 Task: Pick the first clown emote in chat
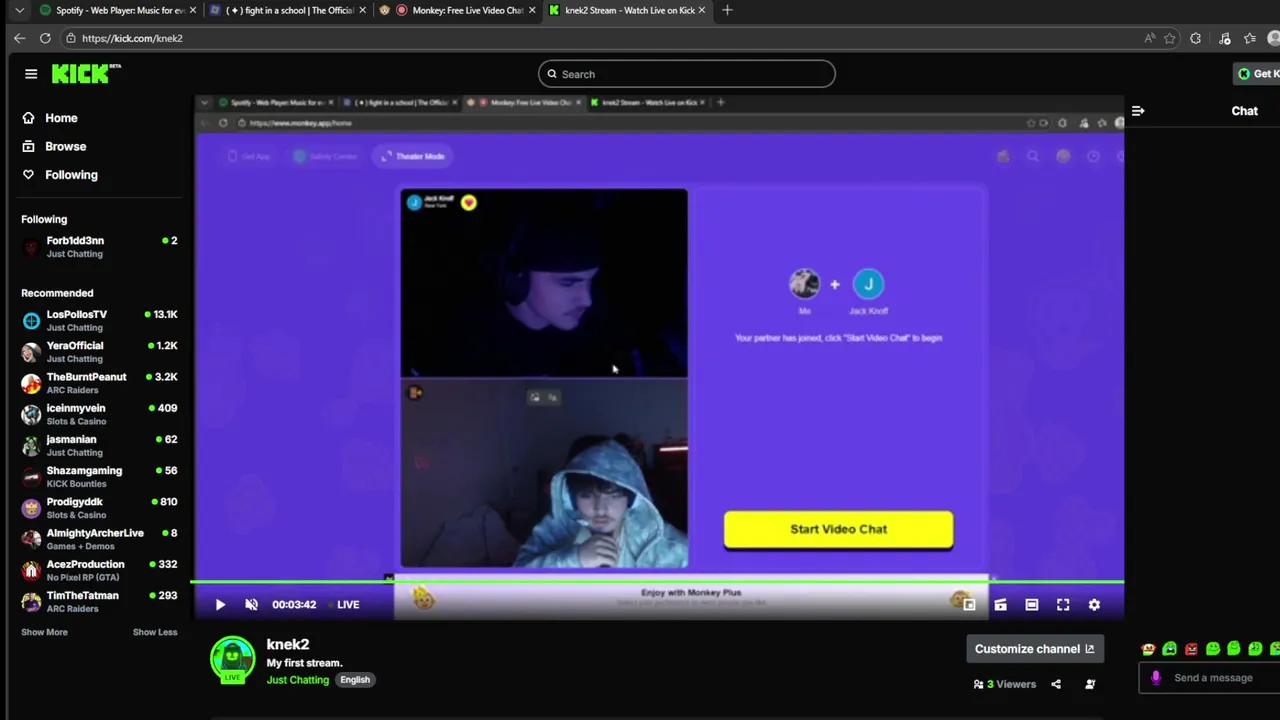pyautogui.click(x=1148, y=649)
